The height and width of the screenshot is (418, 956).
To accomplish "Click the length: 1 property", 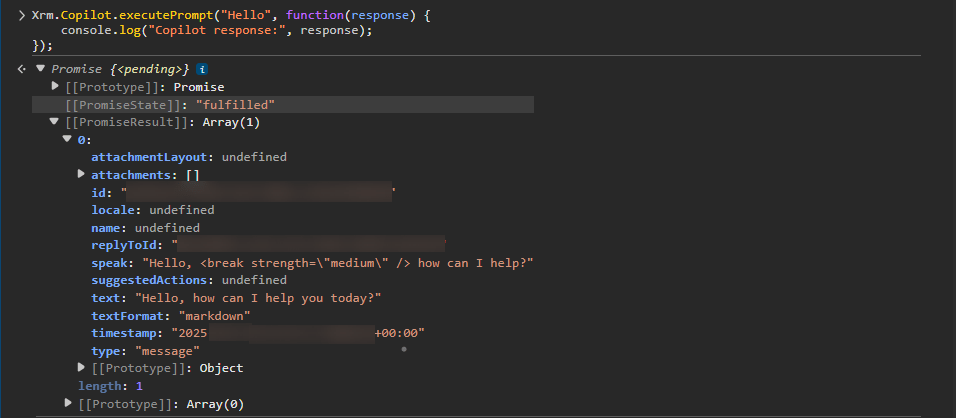I will click(x=111, y=386).
